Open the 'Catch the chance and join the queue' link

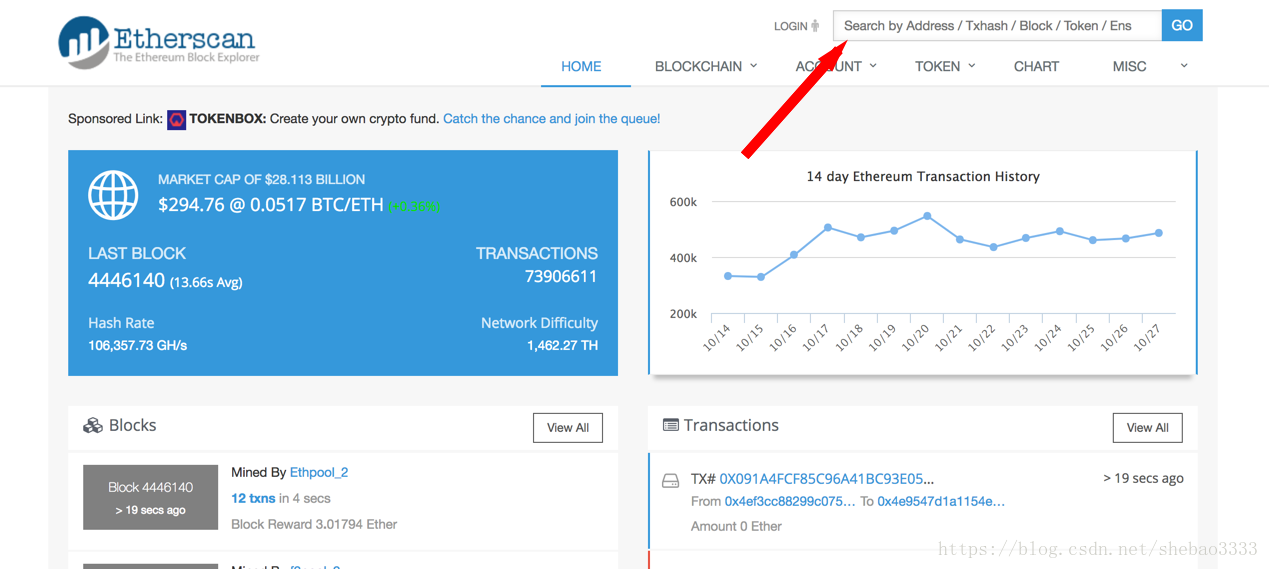(552, 118)
